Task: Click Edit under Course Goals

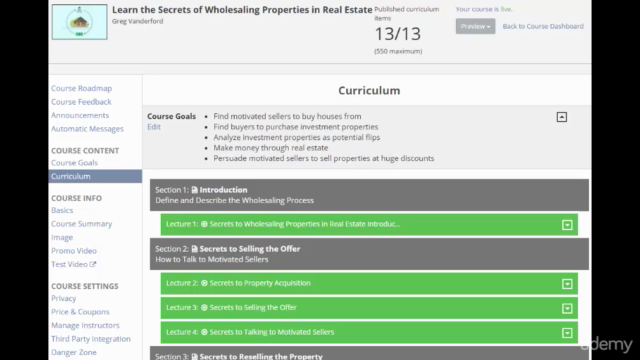Action: click(x=154, y=127)
